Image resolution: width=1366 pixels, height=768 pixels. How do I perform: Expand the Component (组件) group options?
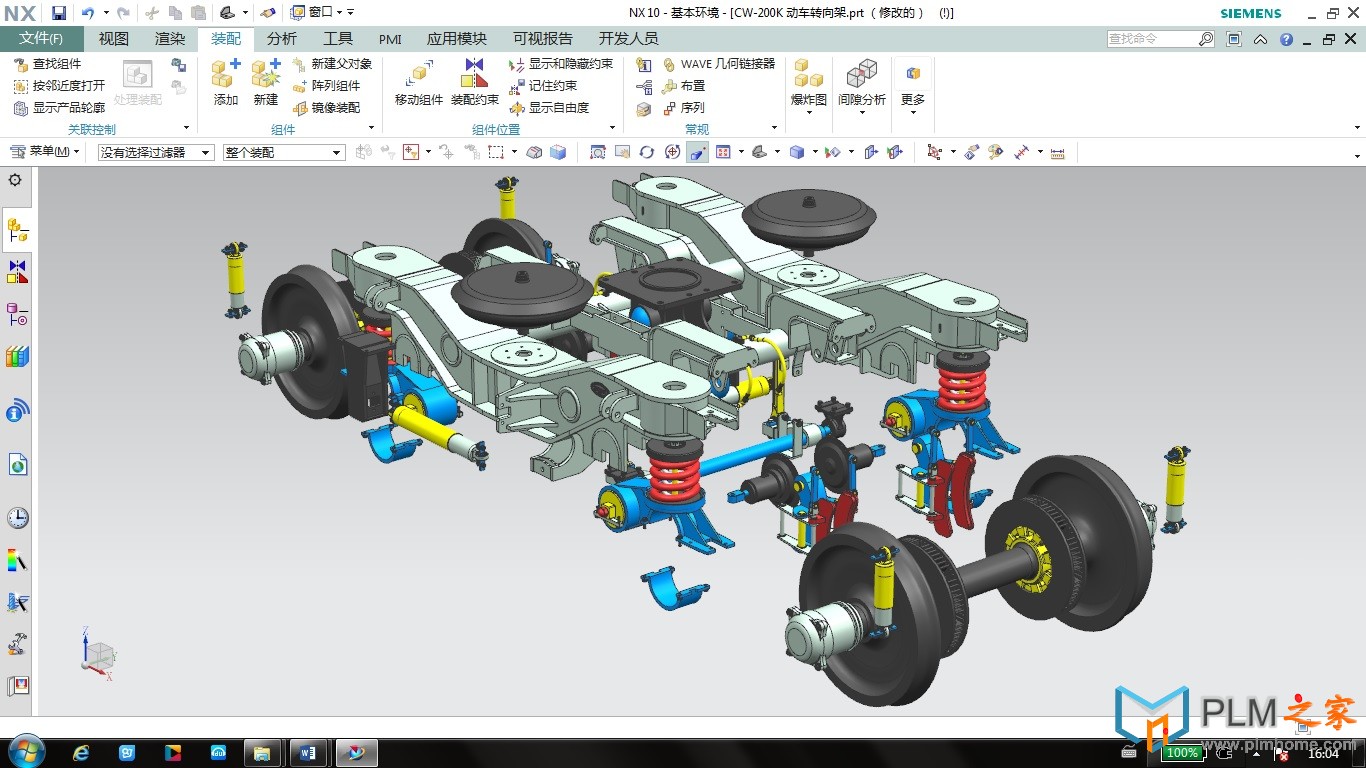[372, 128]
